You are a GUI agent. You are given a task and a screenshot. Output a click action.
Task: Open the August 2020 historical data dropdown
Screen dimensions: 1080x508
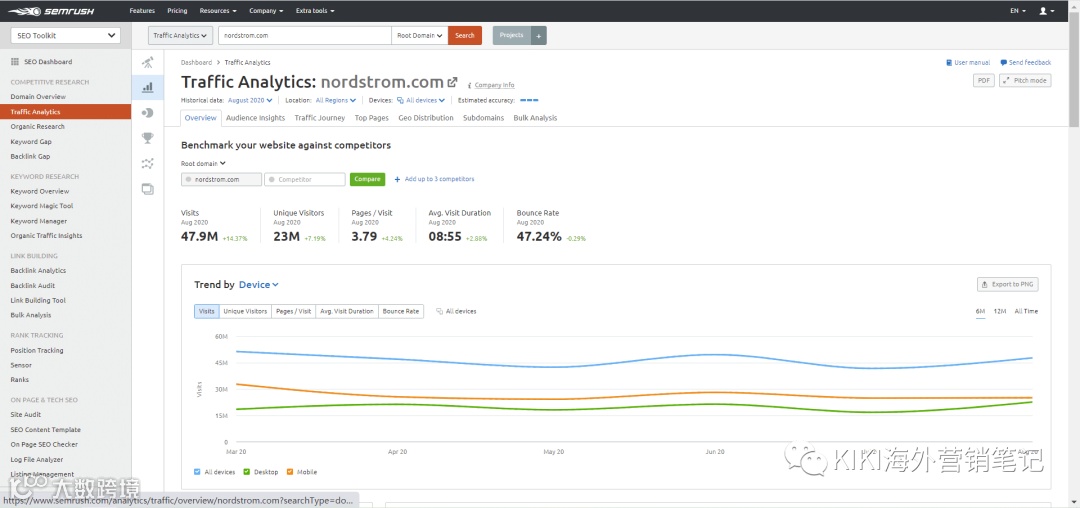(x=250, y=100)
